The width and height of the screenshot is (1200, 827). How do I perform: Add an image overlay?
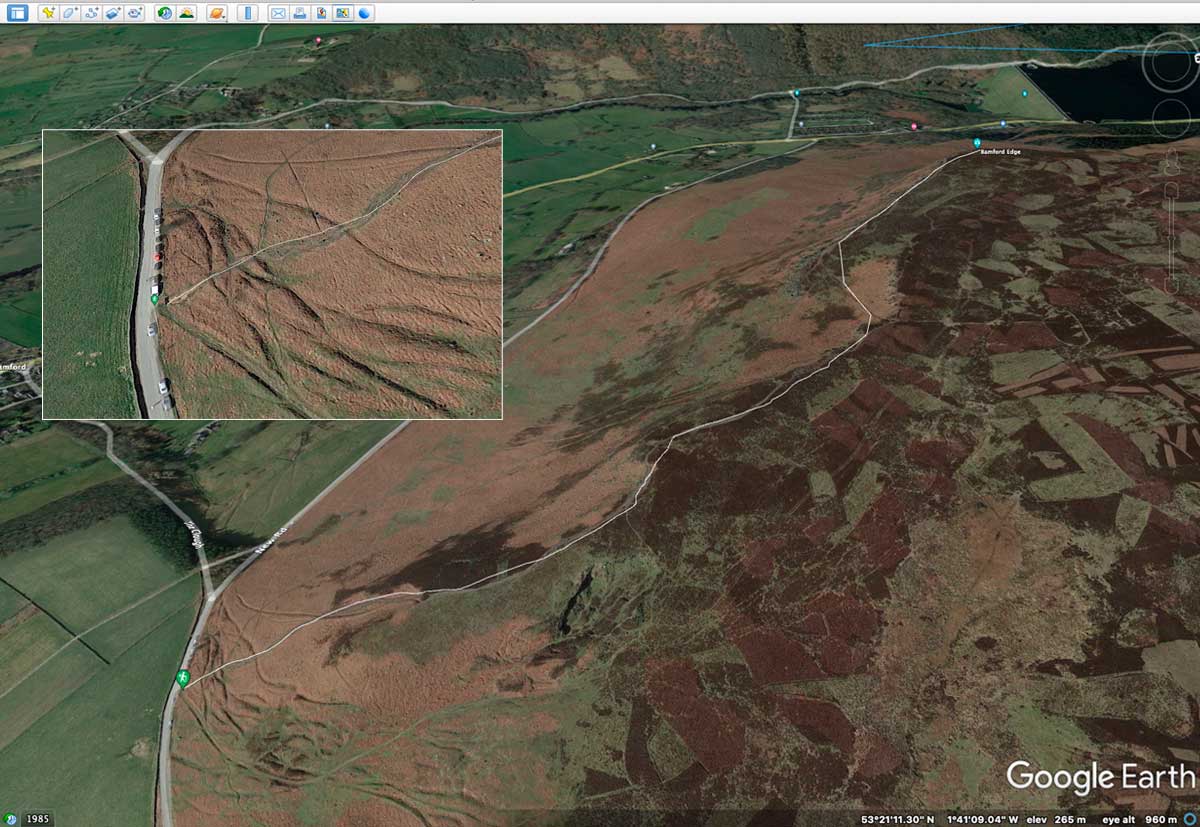[x=113, y=13]
